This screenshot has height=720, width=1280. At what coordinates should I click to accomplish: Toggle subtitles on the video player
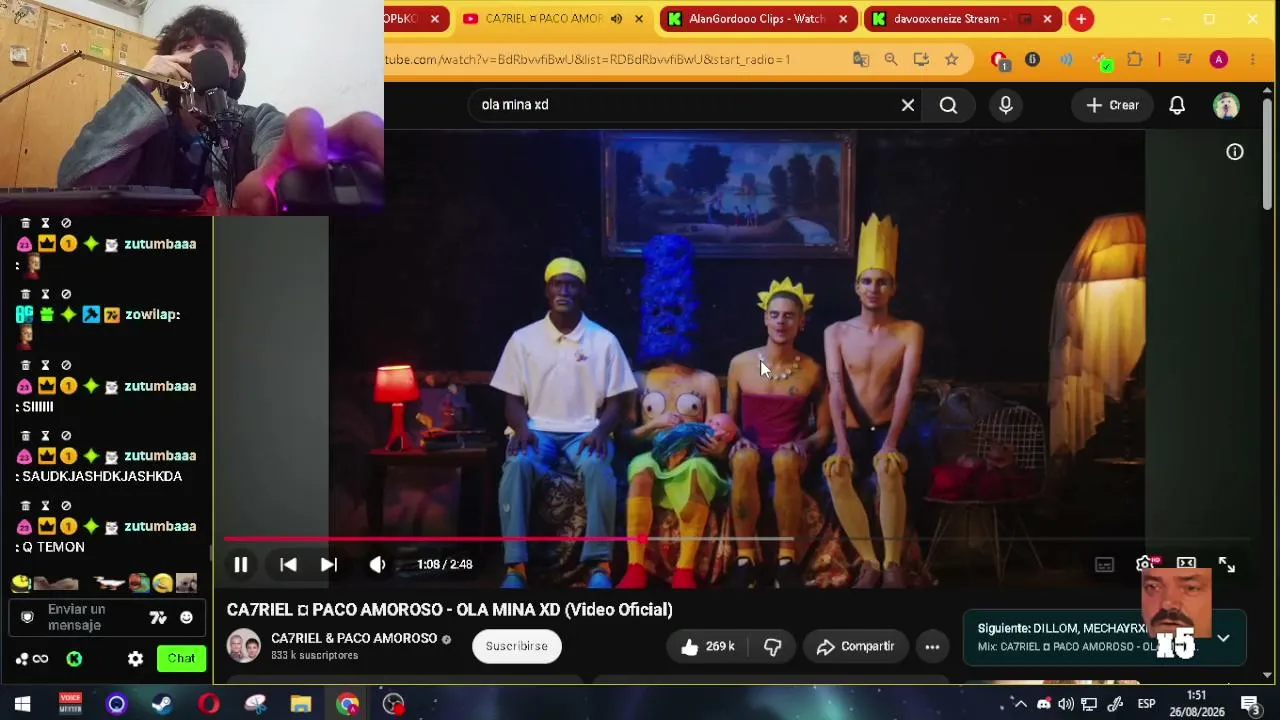[x=1104, y=565]
